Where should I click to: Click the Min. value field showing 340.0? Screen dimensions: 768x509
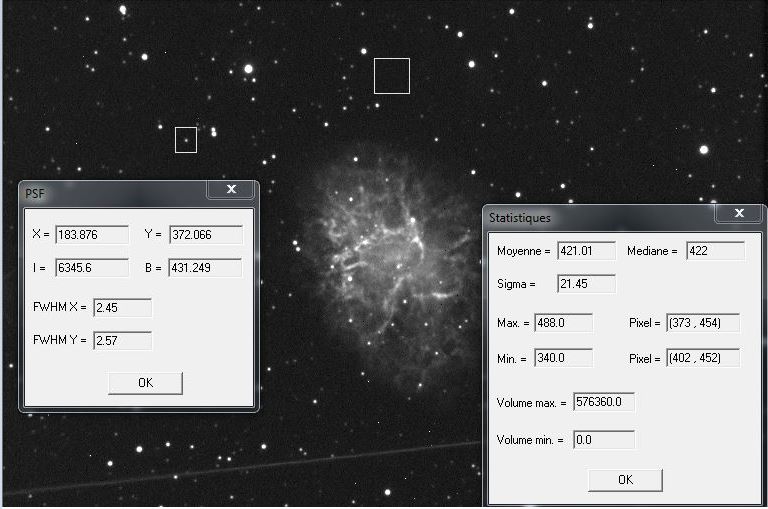(563, 358)
